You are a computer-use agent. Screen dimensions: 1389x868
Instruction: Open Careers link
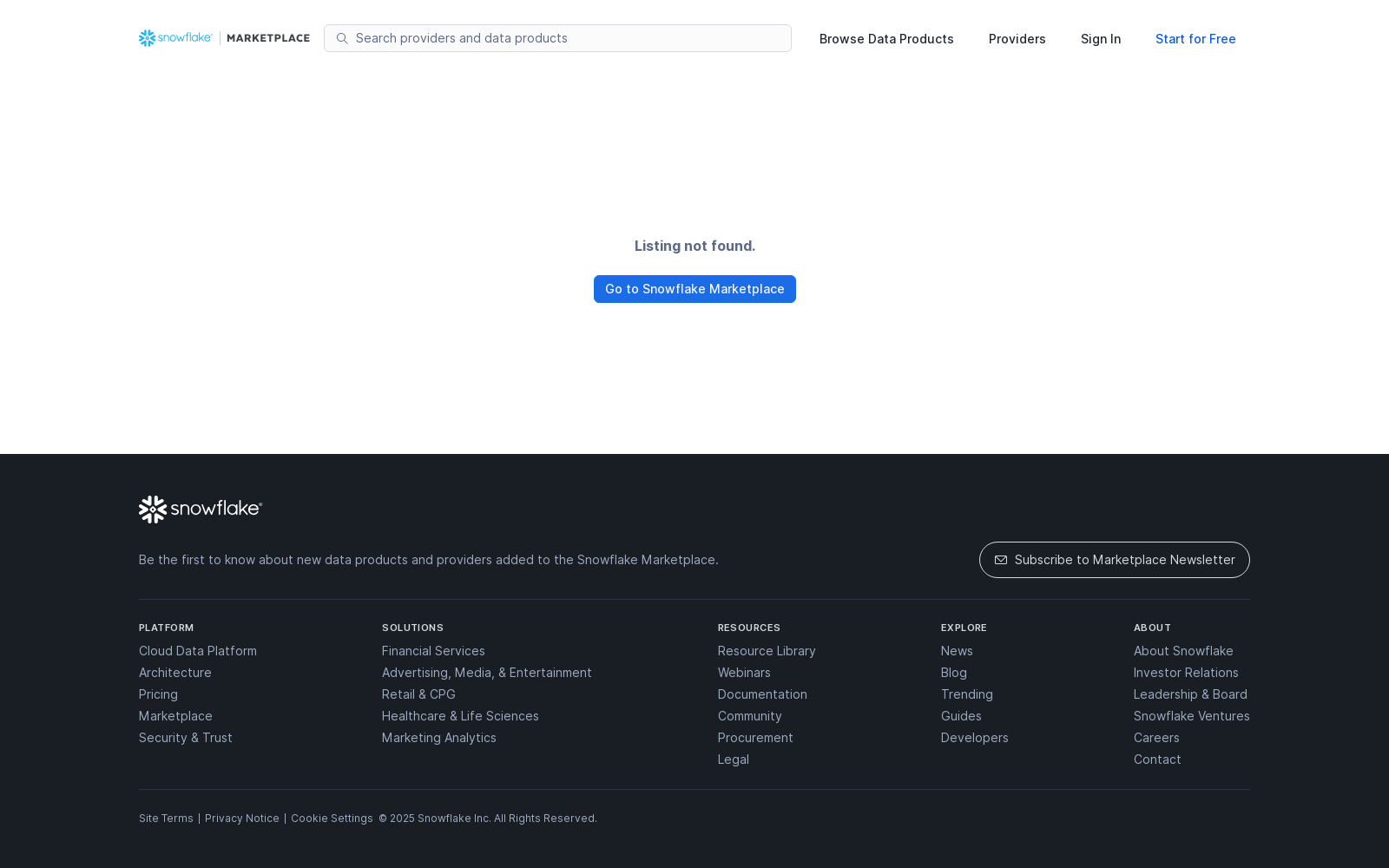point(1156,738)
